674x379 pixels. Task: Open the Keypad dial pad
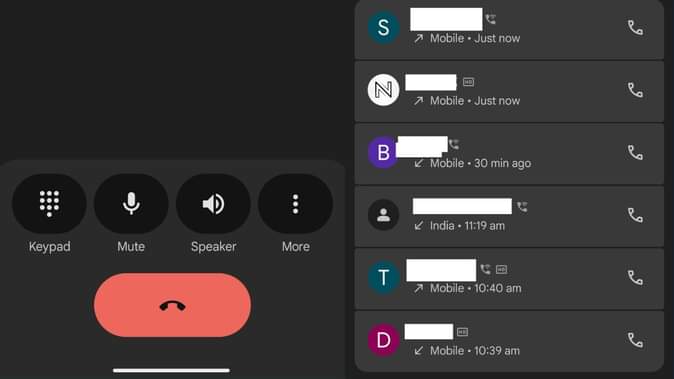(49, 204)
